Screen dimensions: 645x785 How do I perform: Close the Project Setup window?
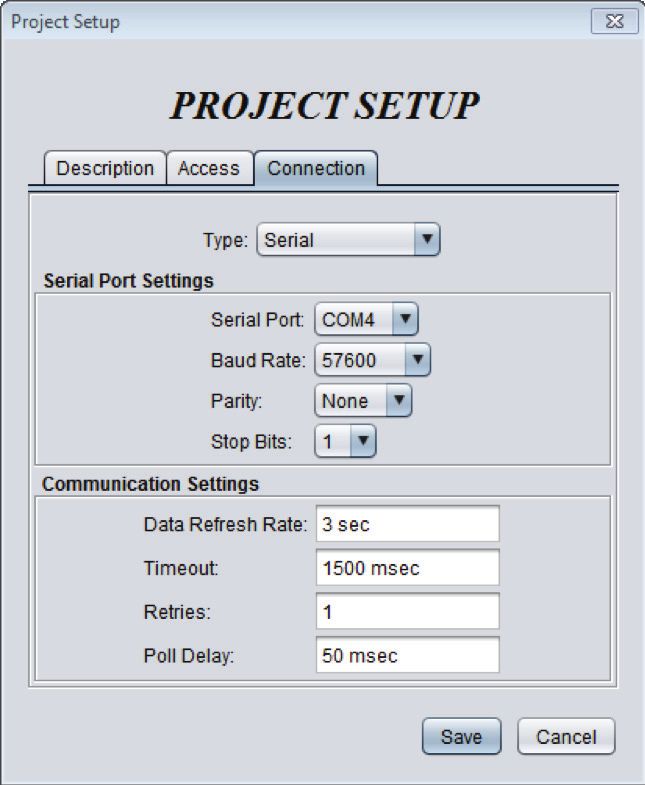[614, 21]
